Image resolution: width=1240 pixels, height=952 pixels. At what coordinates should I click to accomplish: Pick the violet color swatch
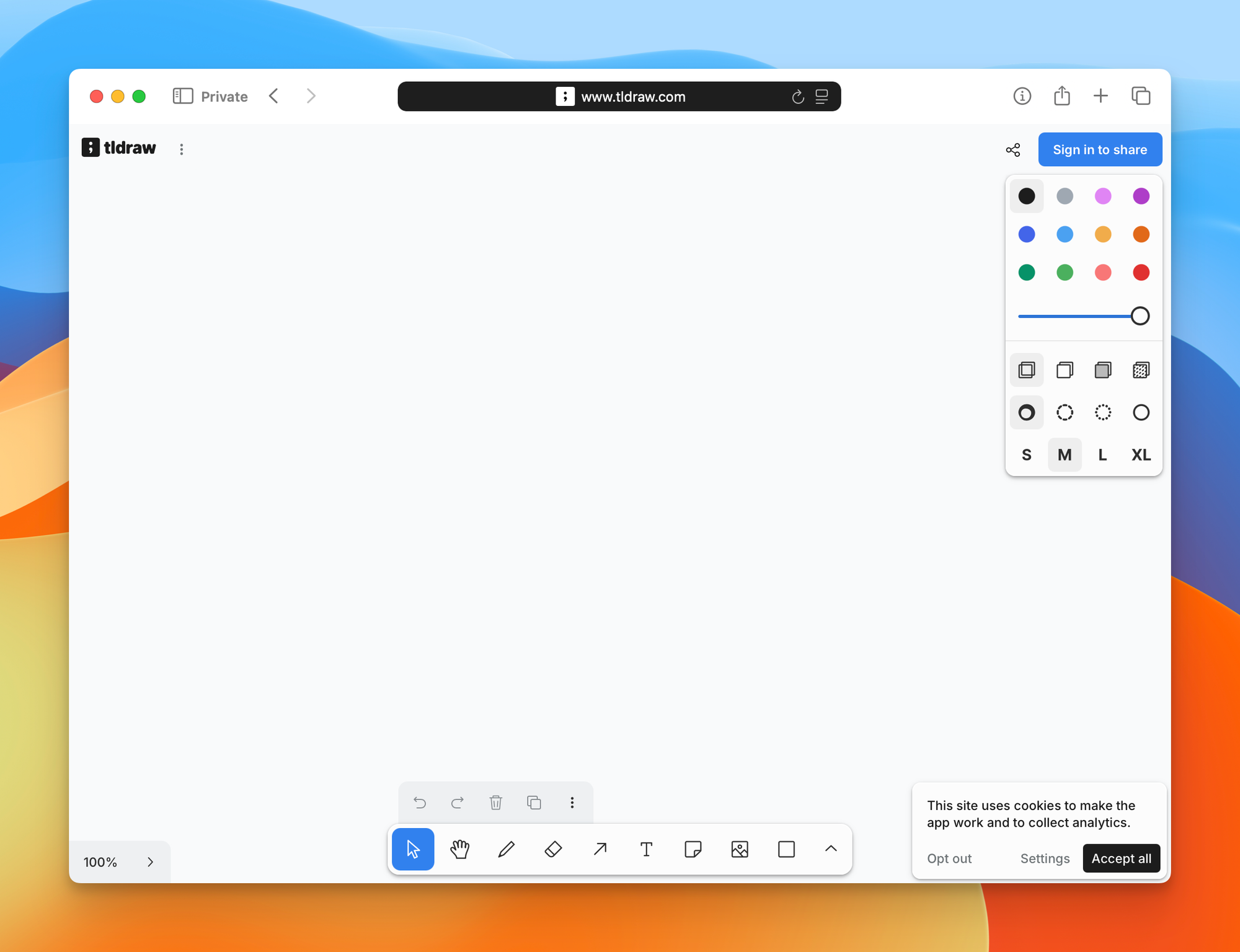pyautogui.click(x=1141, y=196)
